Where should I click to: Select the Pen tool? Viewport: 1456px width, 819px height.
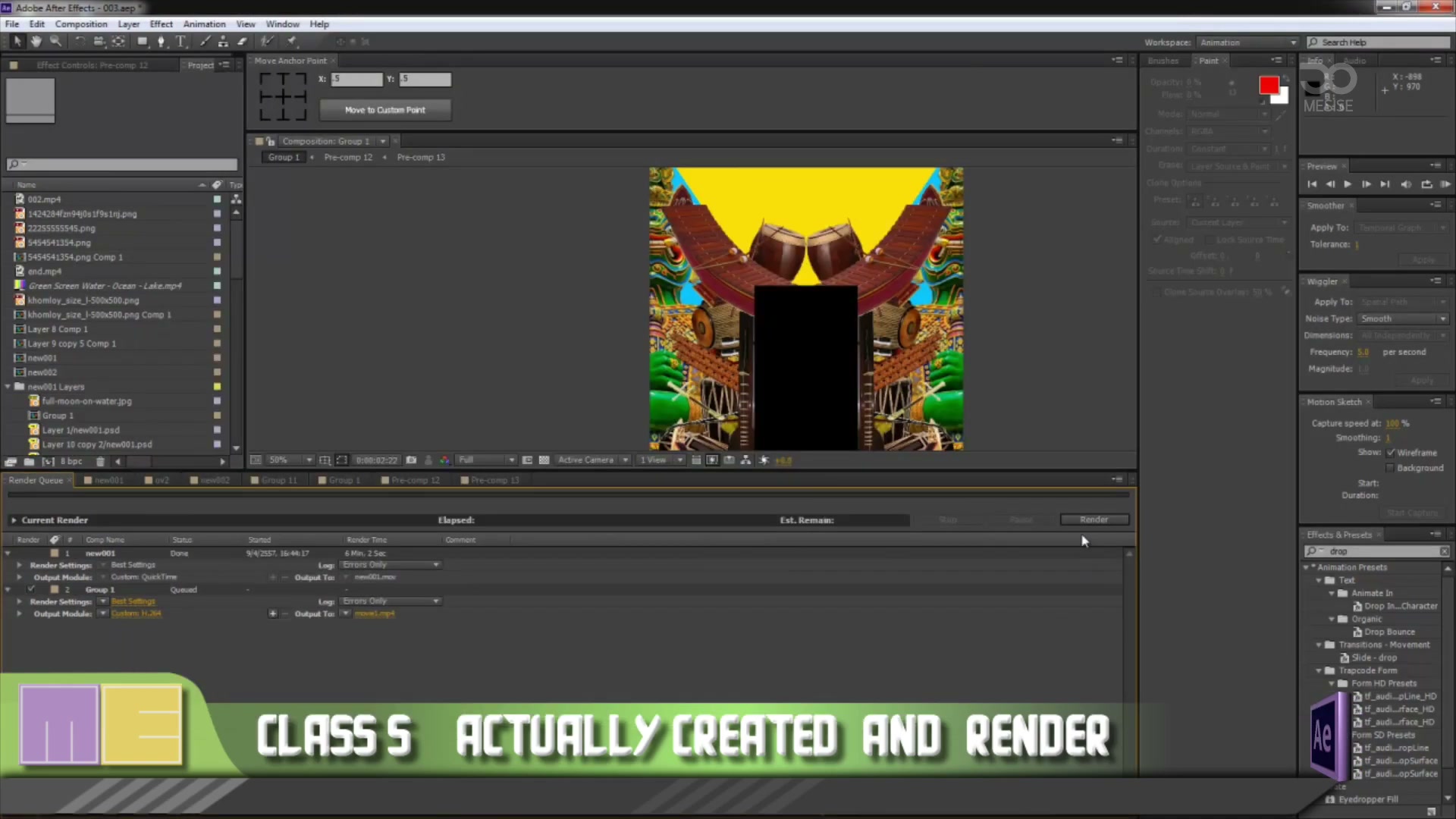[x=161, y=42]
